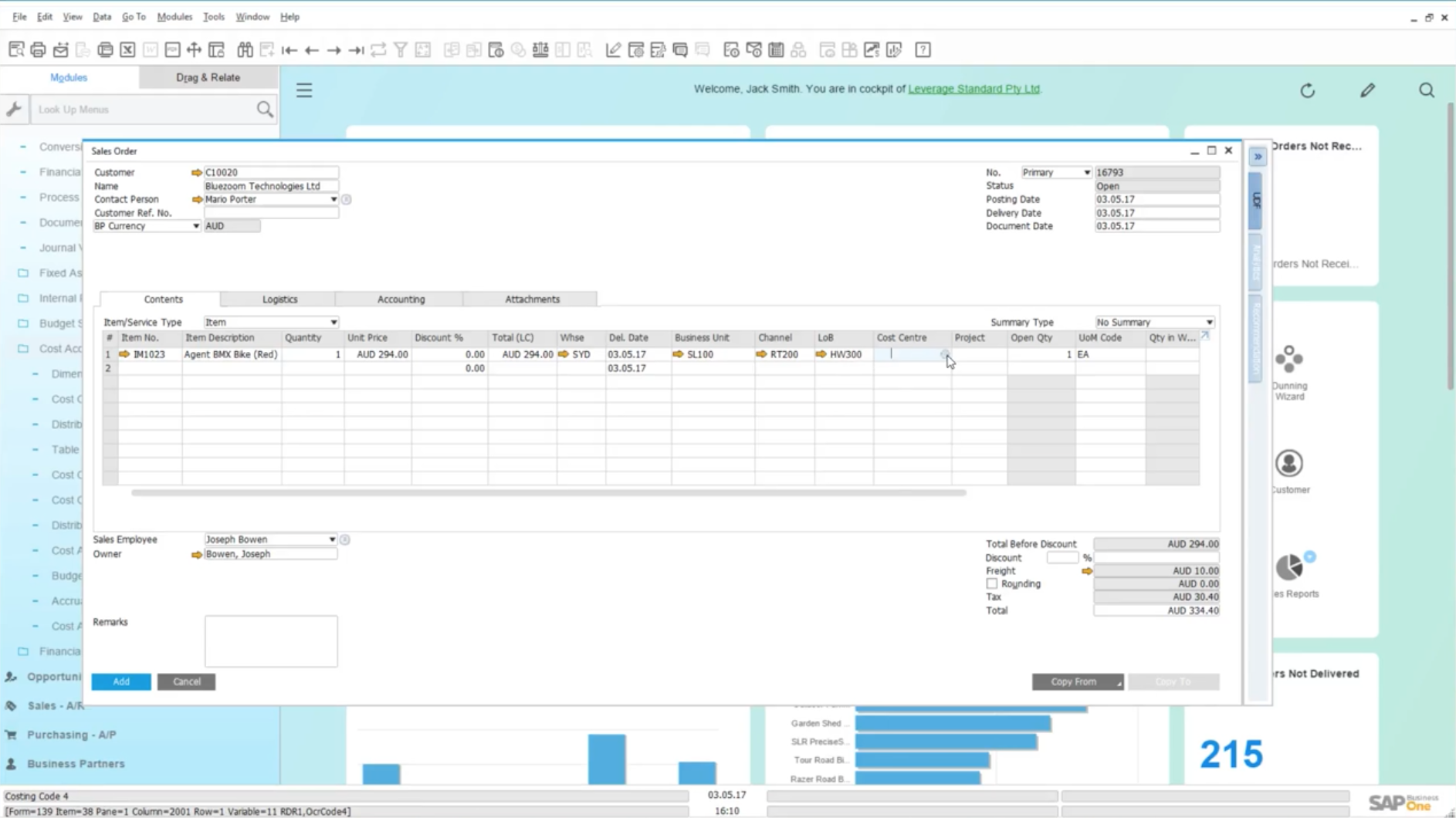The image size is (1456, 818).
Task: Click the Customer Ref. No. field
Action: (x=271, y=213)
